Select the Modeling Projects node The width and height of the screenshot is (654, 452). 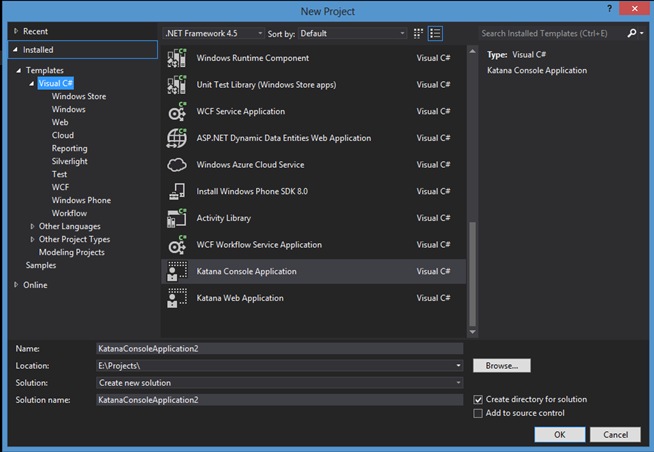[72, 252]
